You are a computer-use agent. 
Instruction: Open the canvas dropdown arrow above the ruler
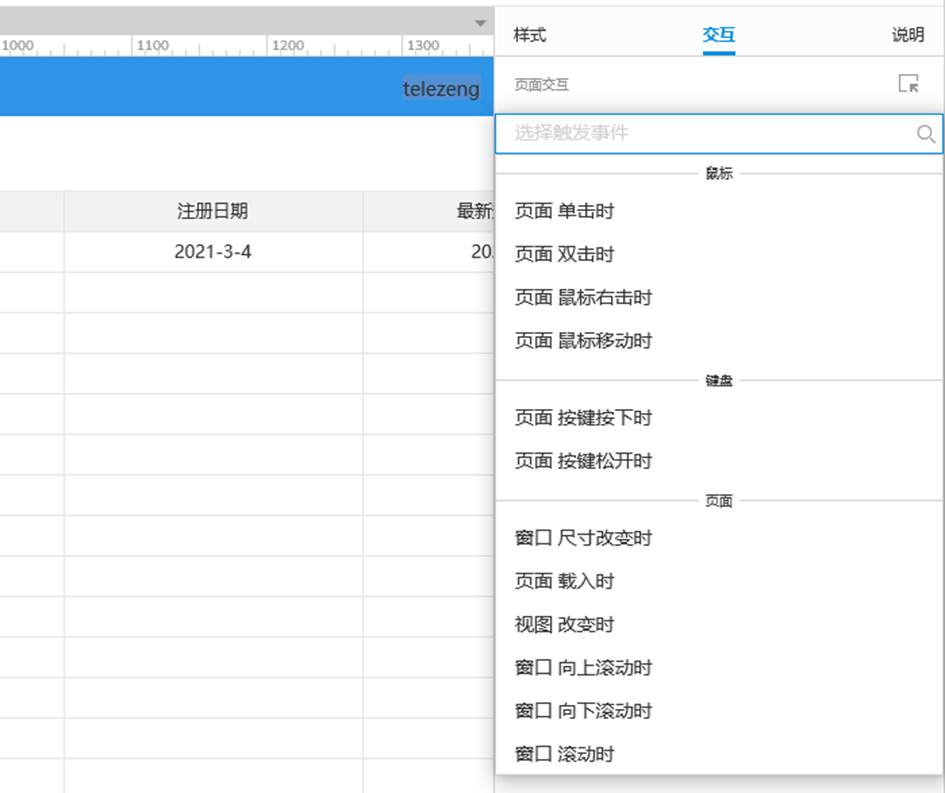tap(480, 24)
